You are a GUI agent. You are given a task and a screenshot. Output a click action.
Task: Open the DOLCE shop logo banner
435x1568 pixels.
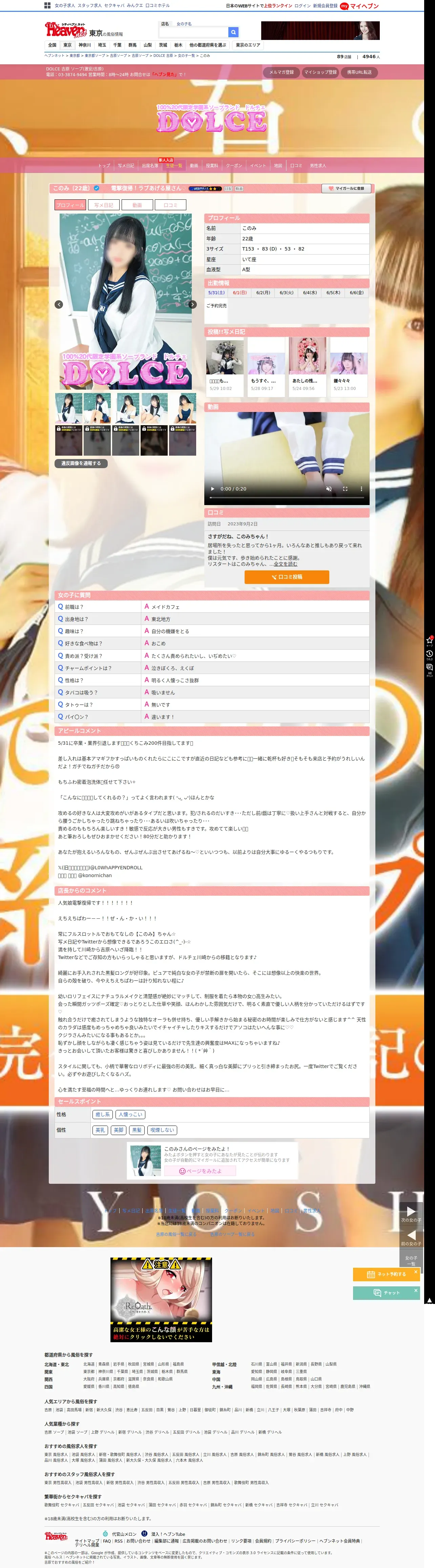coord(211,119)
